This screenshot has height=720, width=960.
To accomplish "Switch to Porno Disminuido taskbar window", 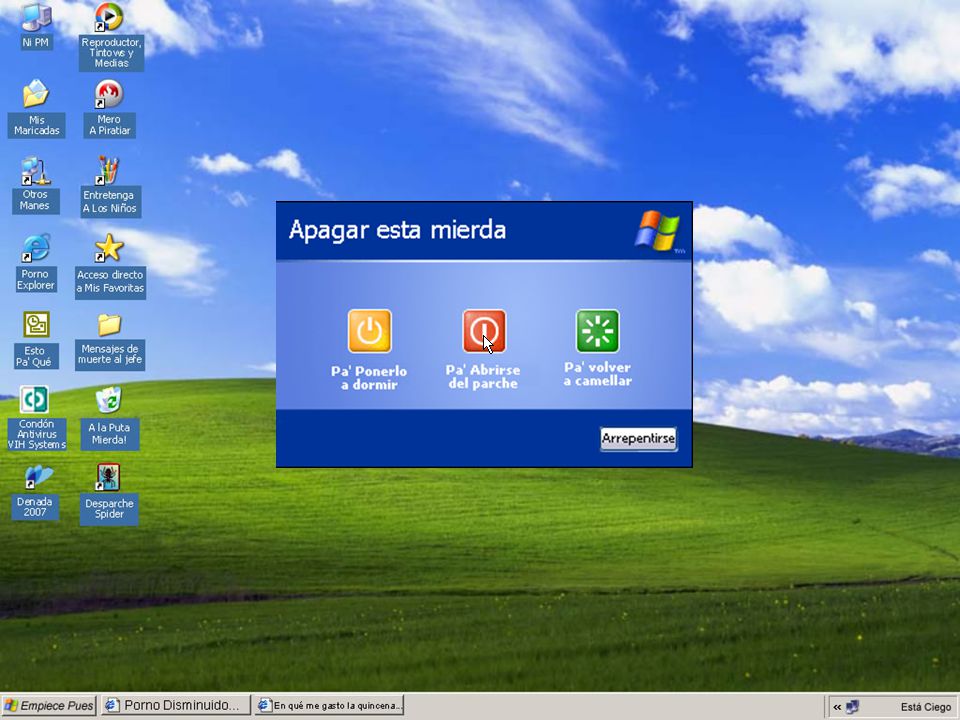I will coord(176,705).
